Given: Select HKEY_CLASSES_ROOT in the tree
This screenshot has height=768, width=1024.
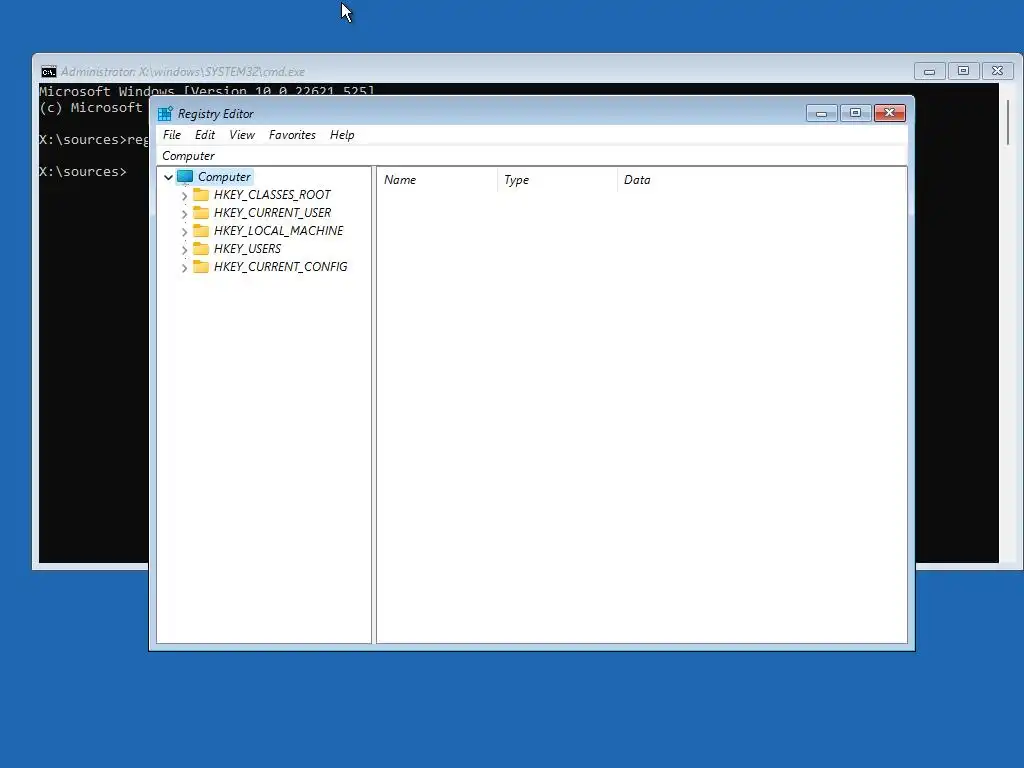Looking at the screenshot, I should tap(272, 195).
